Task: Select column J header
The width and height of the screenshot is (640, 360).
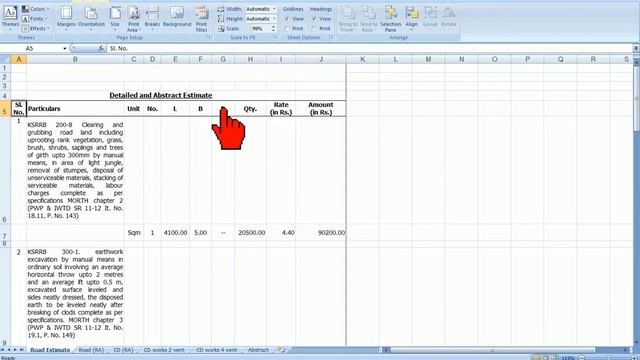Action: pyautogui.click(x=321, y=60)
